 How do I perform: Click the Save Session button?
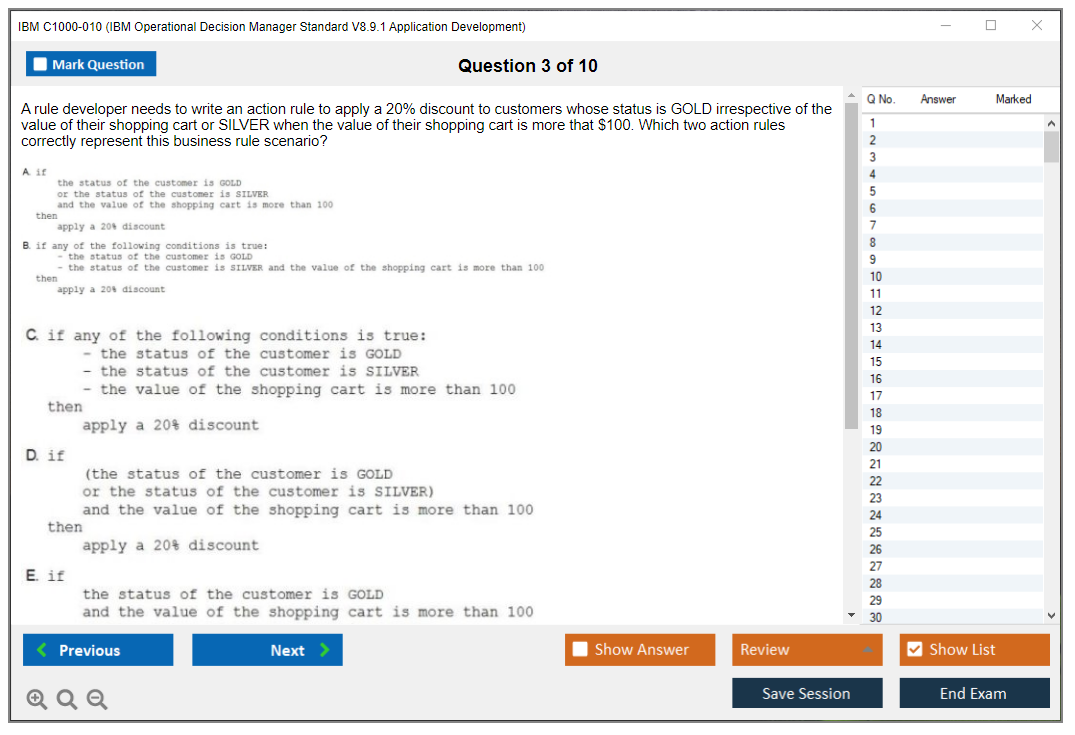(807, 693)
